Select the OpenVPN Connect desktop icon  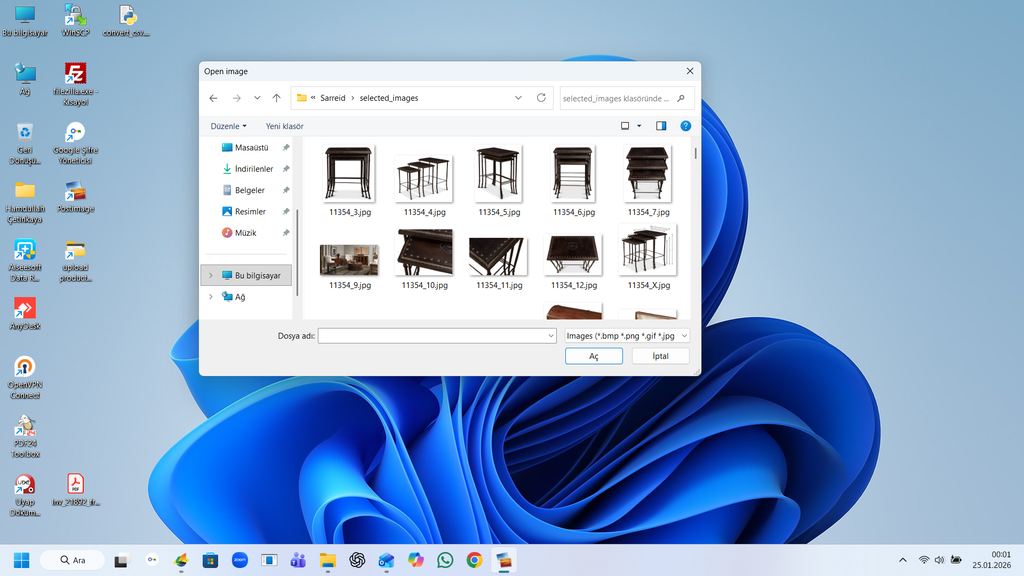pos(25,378)
